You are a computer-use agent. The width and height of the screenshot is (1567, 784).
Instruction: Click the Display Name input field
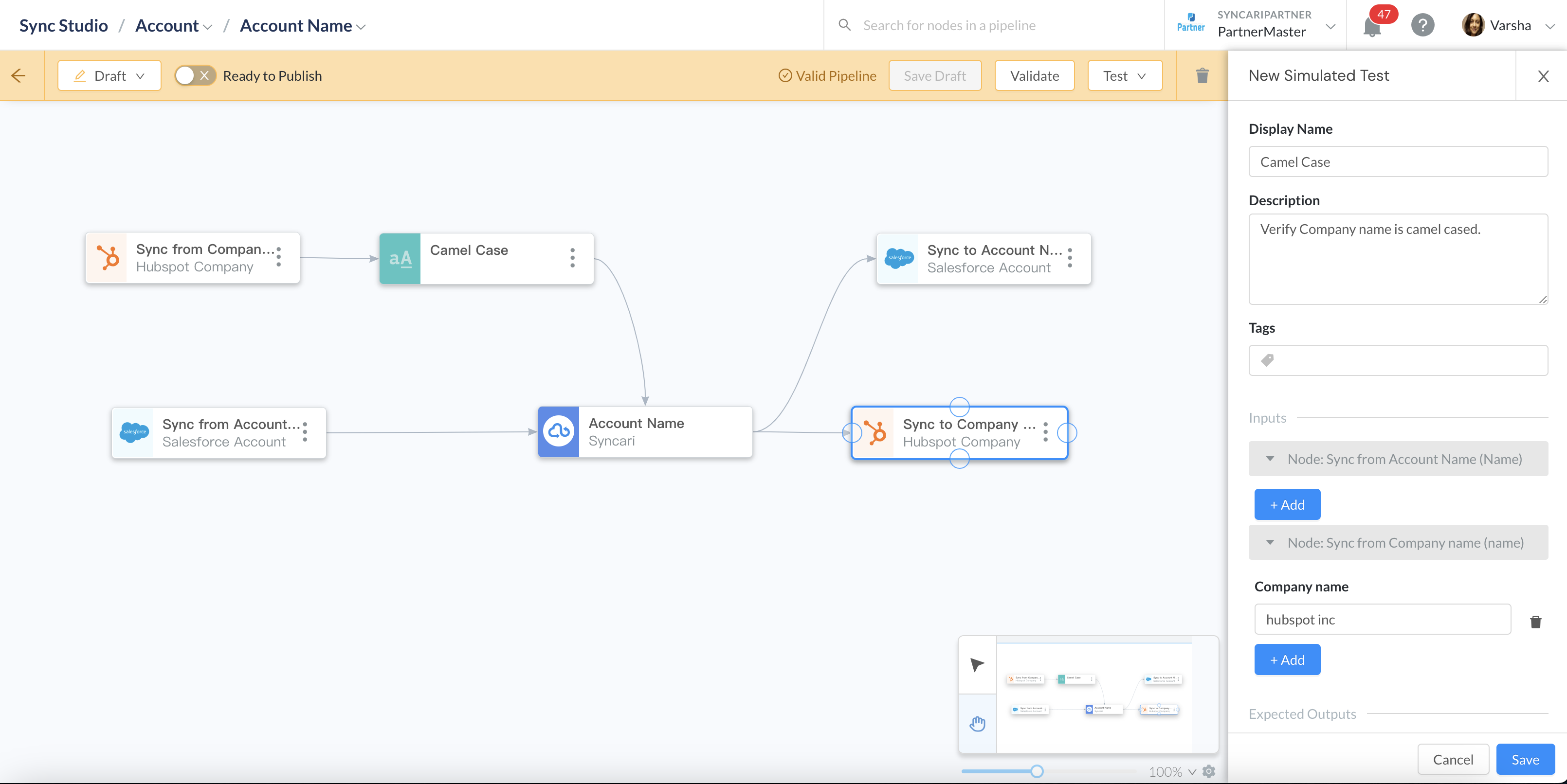point(1398,161)
